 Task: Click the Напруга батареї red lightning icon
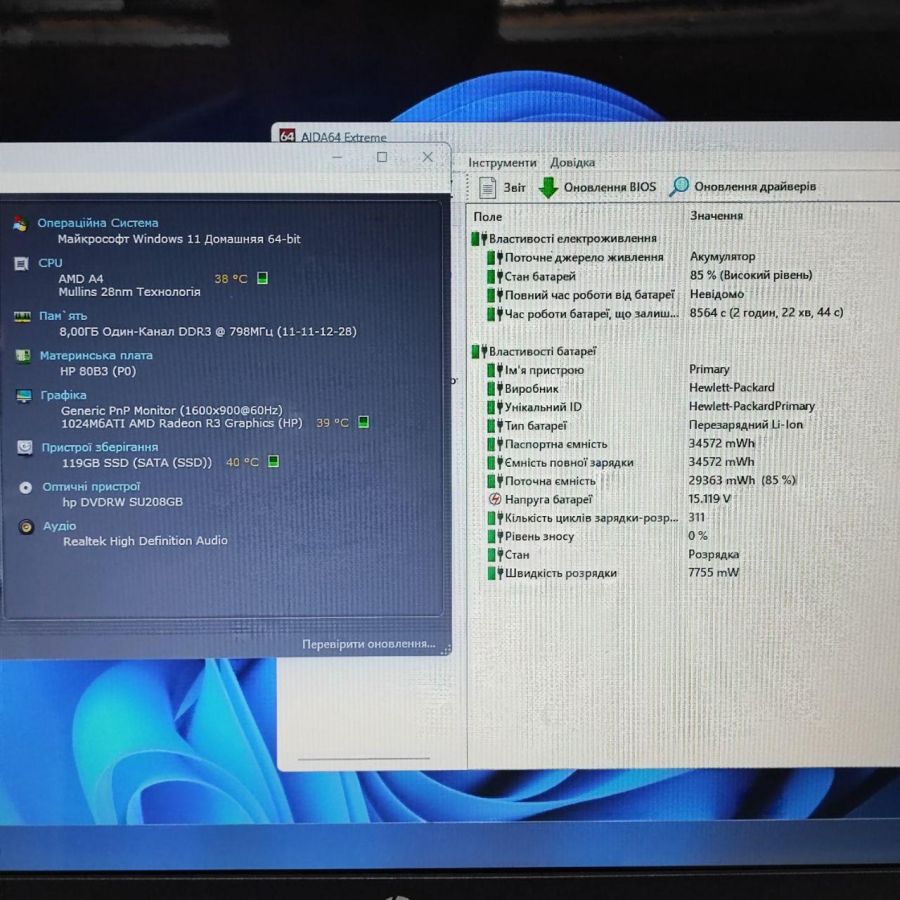[x=494, y=499]
